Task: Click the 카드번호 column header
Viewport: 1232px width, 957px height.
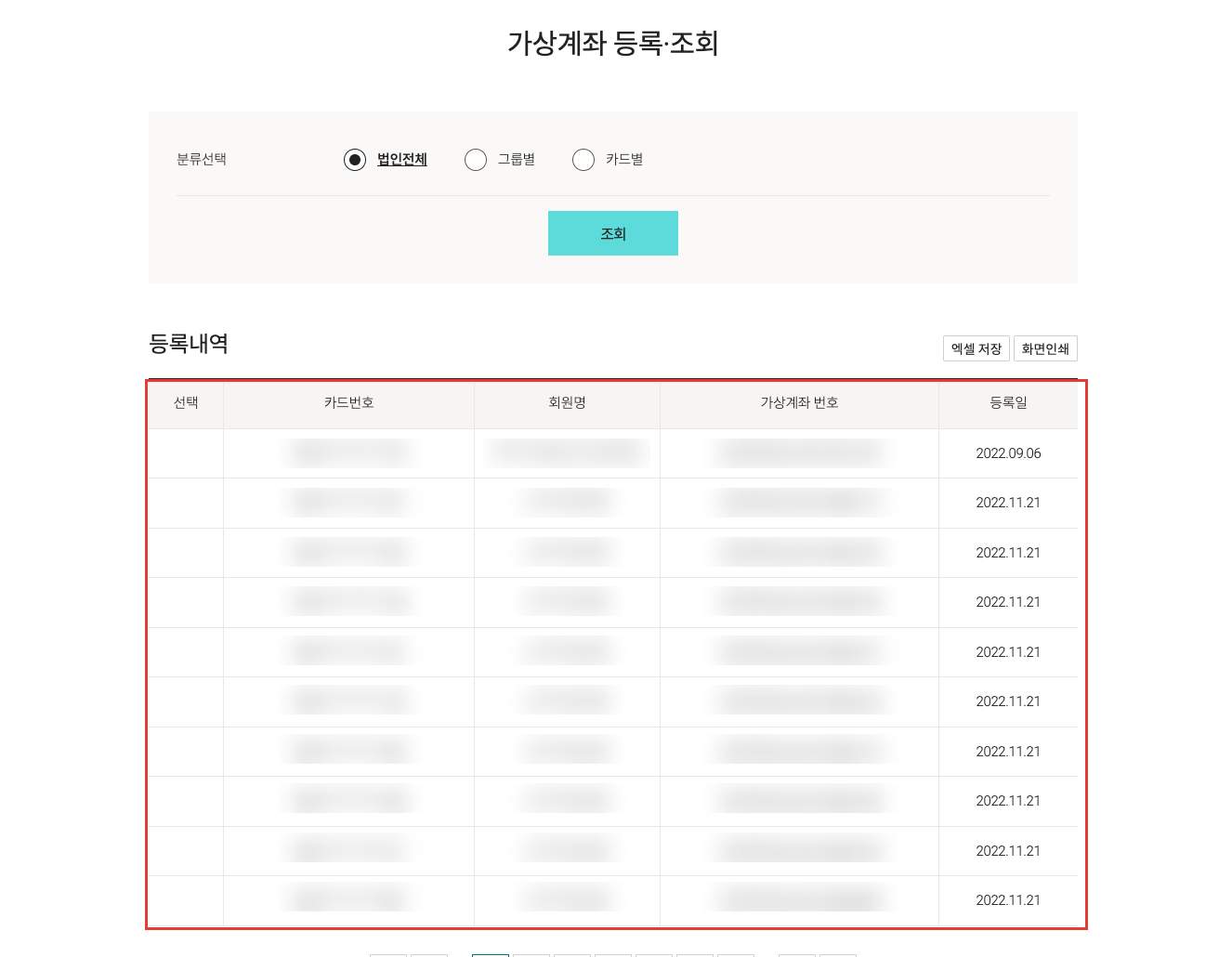Action: (349, 402)
